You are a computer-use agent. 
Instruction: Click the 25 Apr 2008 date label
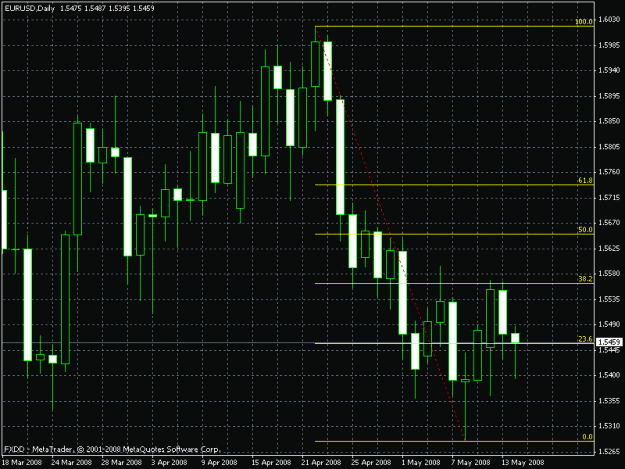tap(371, 462)
